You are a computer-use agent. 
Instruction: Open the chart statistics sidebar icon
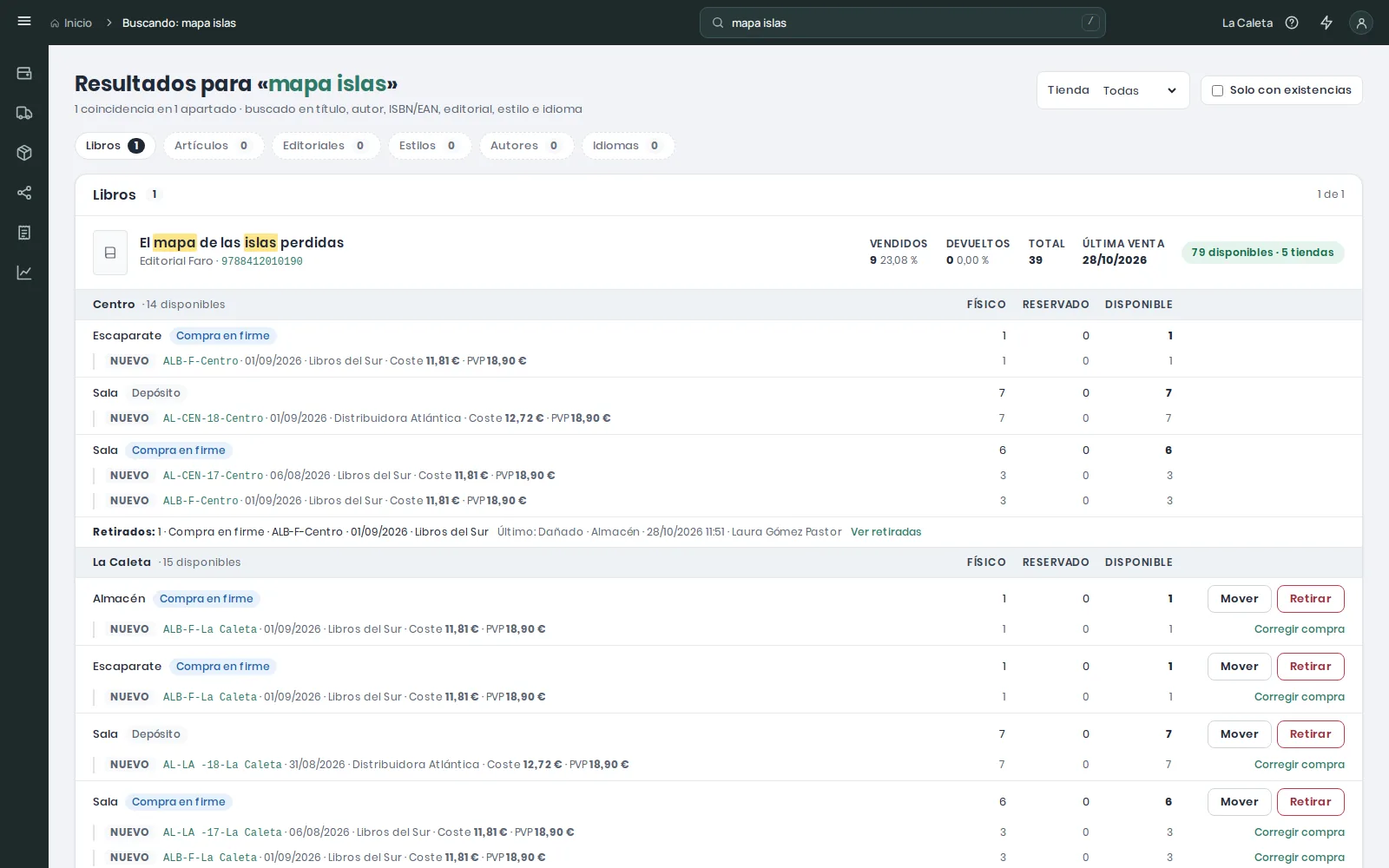tap(24, 273)
